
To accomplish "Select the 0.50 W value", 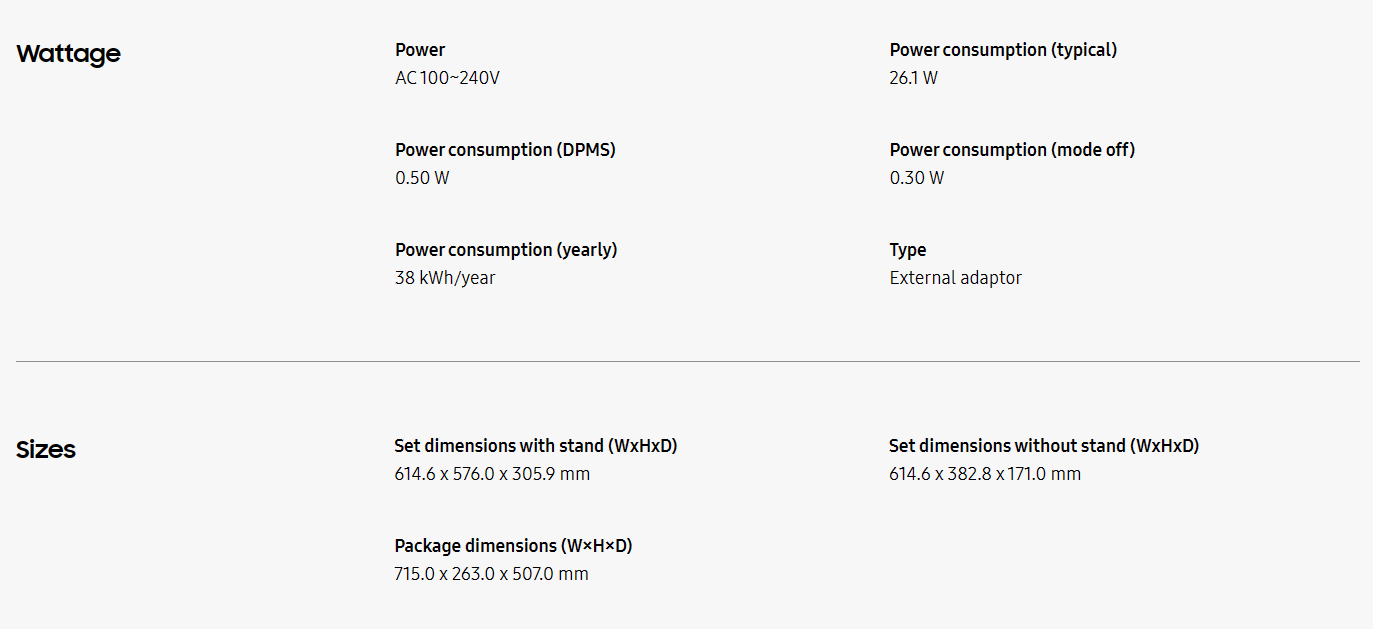I will click(x=422, y=178).
